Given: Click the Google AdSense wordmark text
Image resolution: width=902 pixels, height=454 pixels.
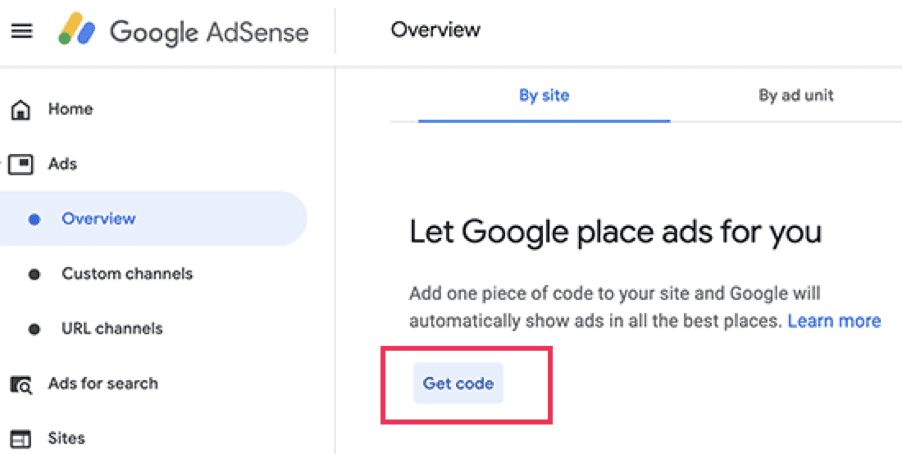Looking at the screenshot, I should [209, 32].
